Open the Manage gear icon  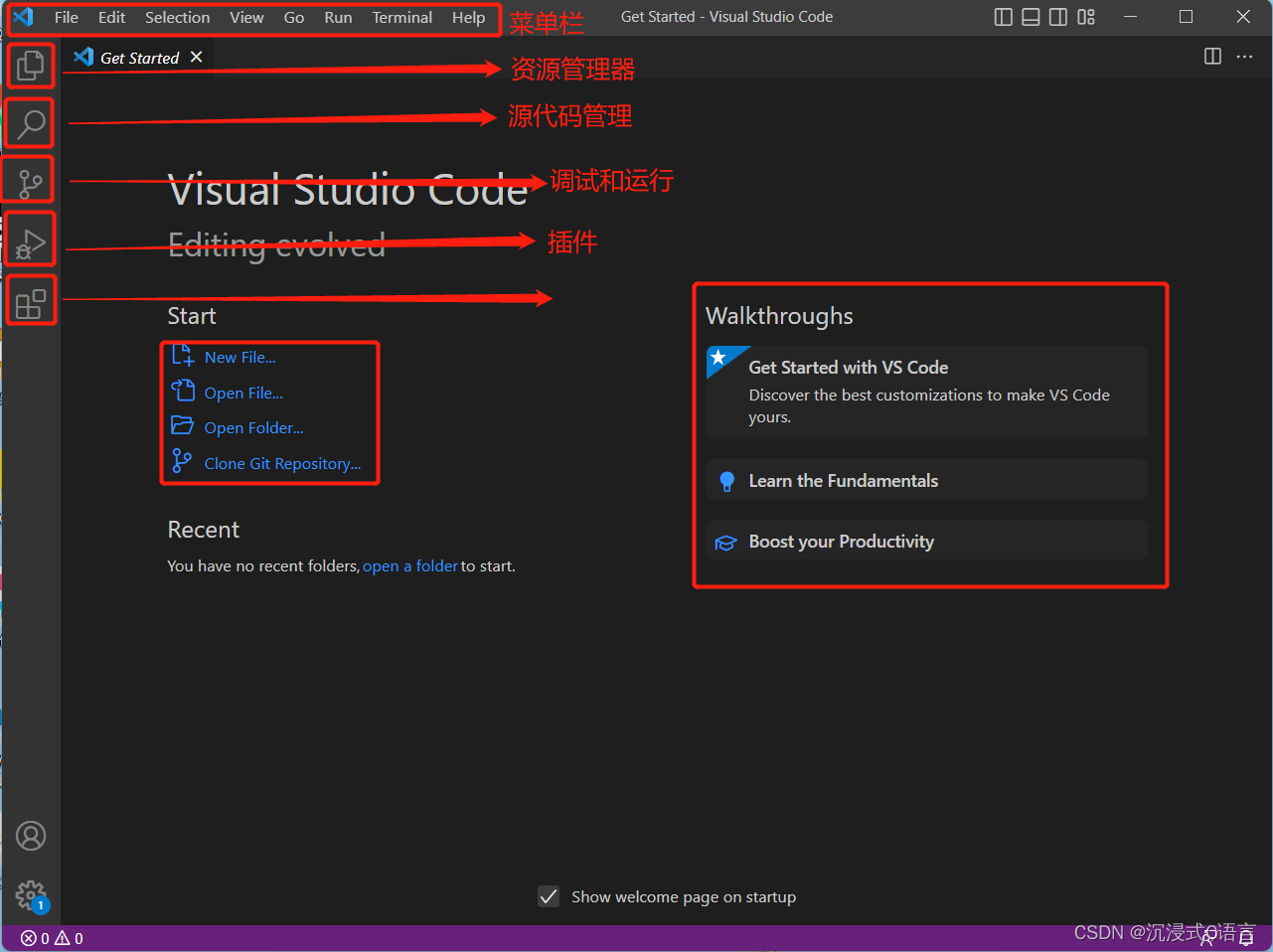tap(31, 895)
